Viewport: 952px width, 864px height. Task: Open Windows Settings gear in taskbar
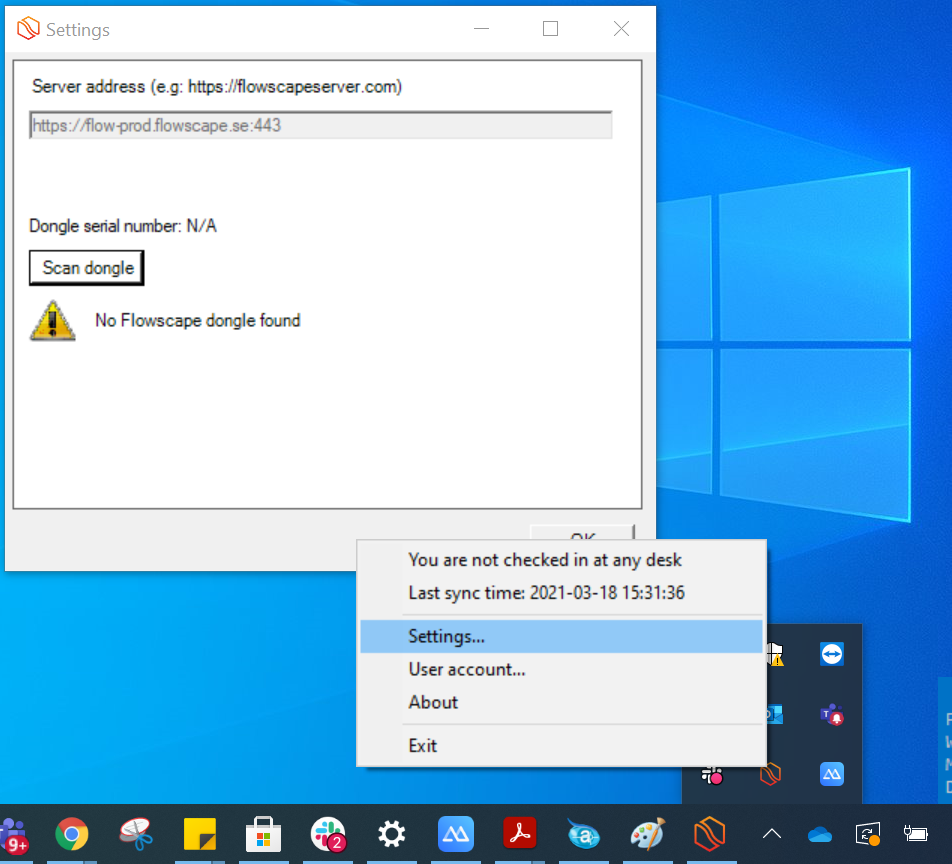tap(392, 834)
